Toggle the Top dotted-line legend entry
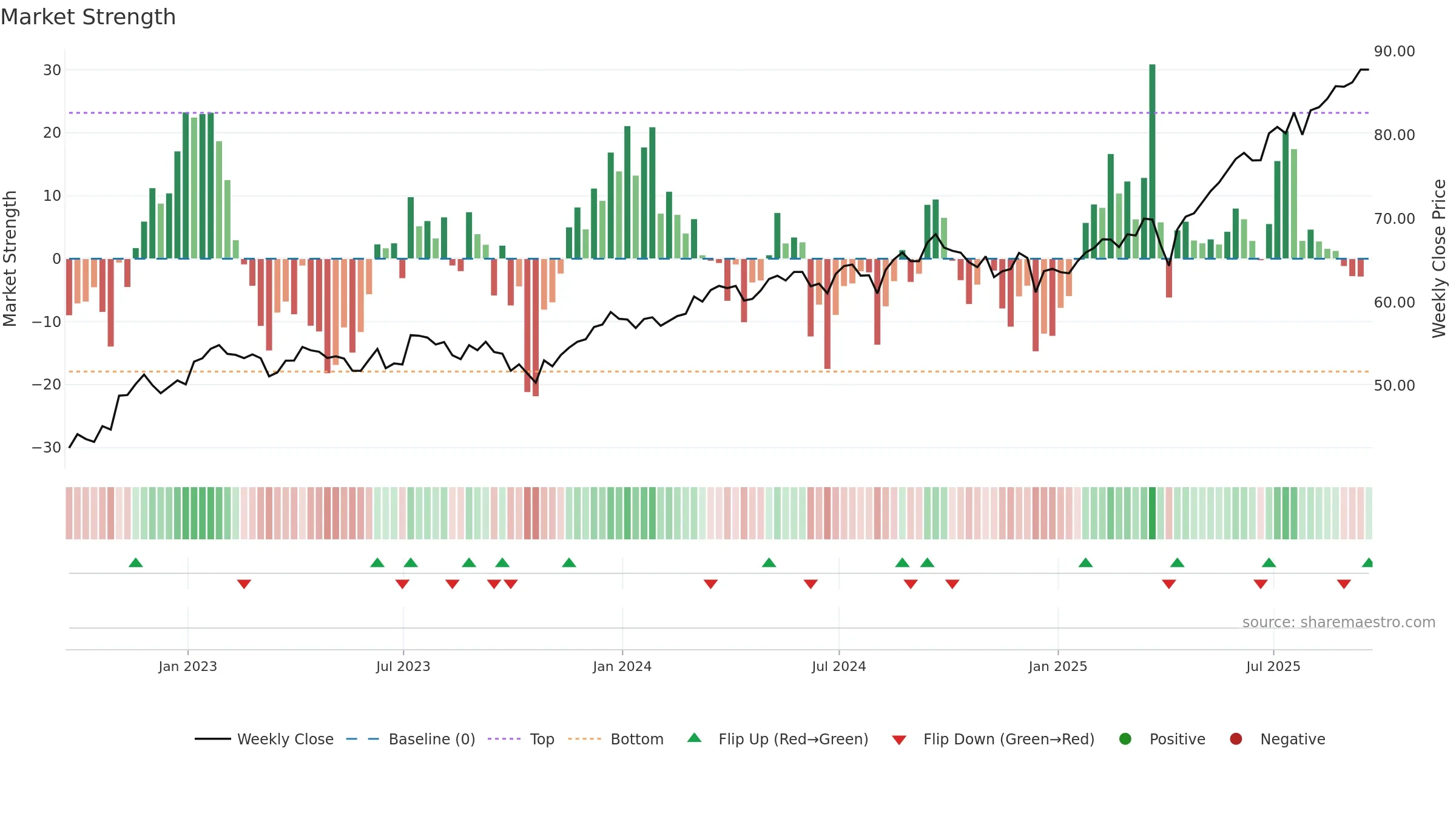 (521, 739)
